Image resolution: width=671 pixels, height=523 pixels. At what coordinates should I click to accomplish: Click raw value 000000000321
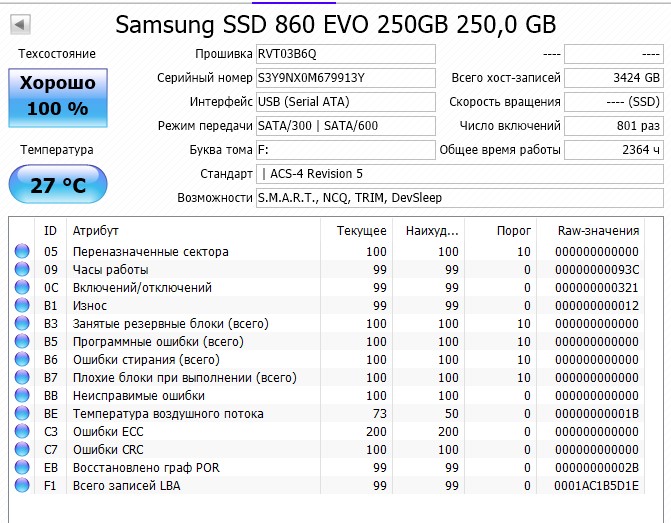597,288
